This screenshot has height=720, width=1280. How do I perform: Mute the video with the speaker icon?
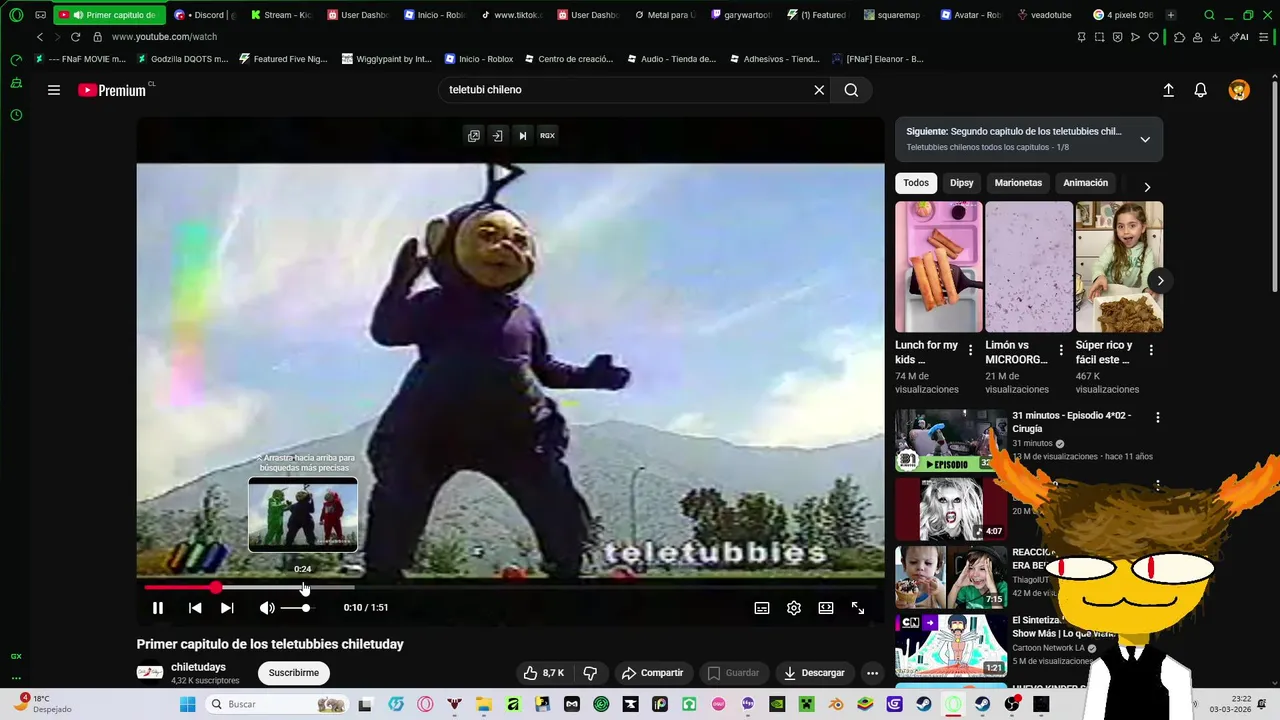coord(267,608)
